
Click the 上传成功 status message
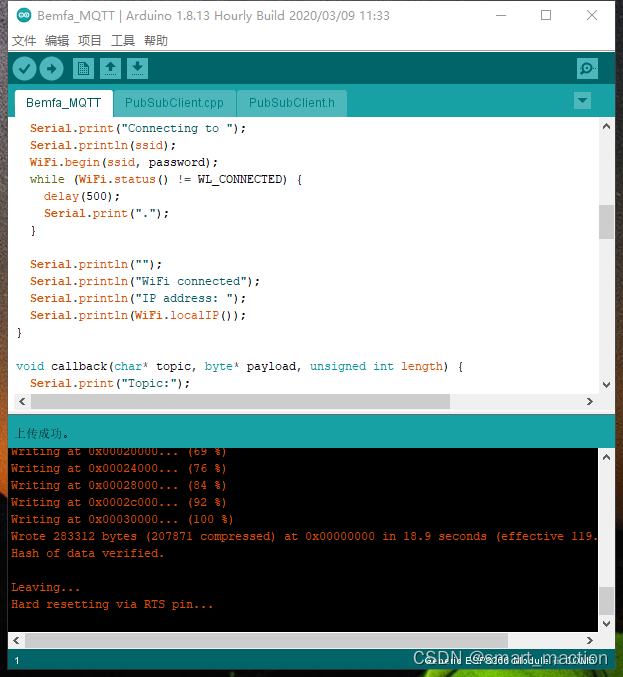click(41, 433)
